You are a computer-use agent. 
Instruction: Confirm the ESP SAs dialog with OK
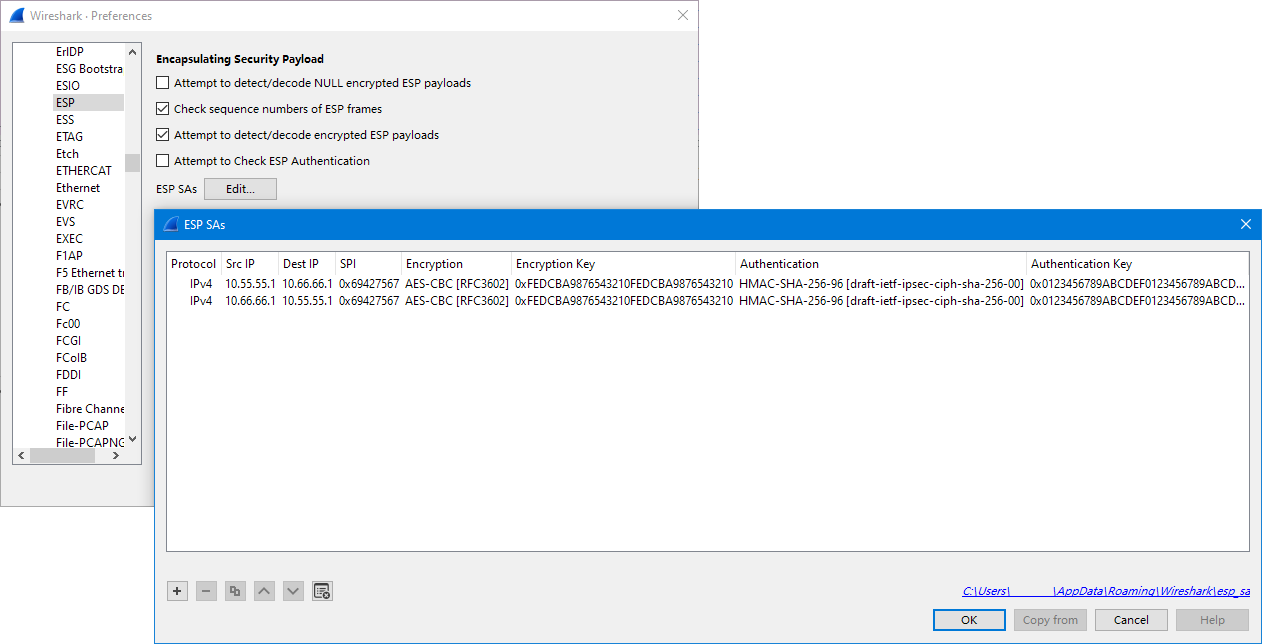pos(969,620)
